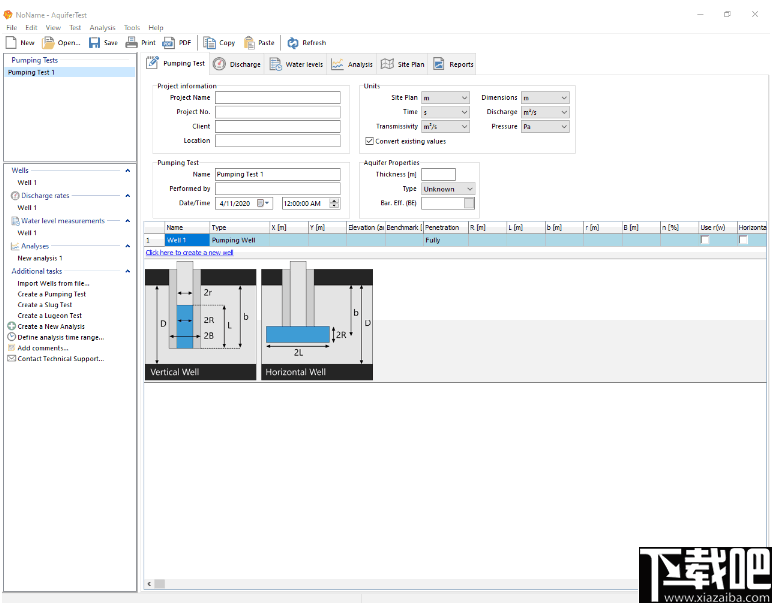Viewport: 774px width, 603px height.
Task: Click the Print toolbar icon
Action: (x=131, y=42)
